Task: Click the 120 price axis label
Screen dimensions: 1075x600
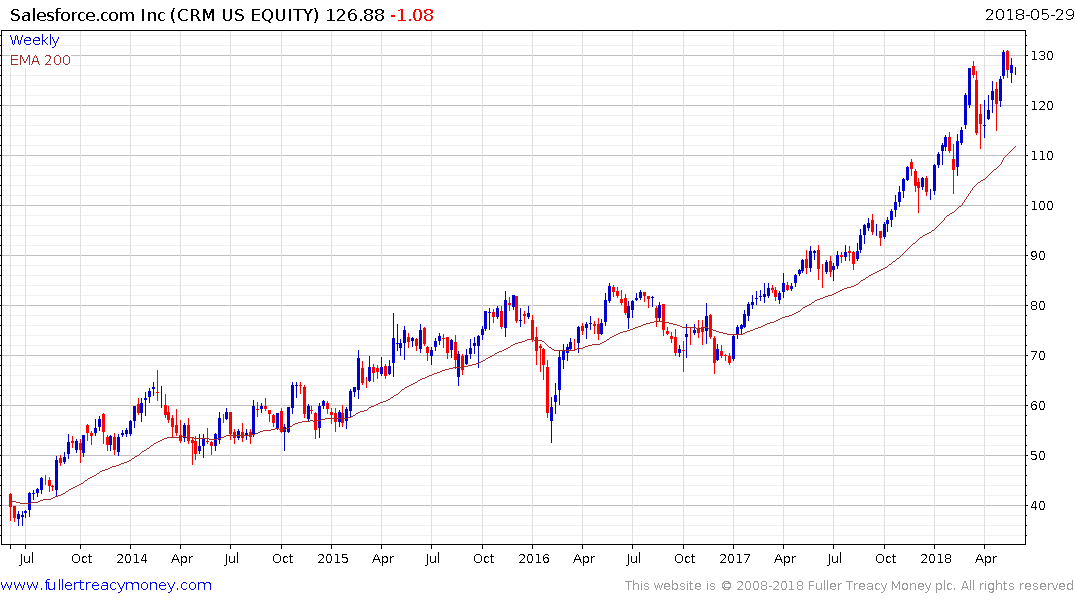Action: (1042, 106)
